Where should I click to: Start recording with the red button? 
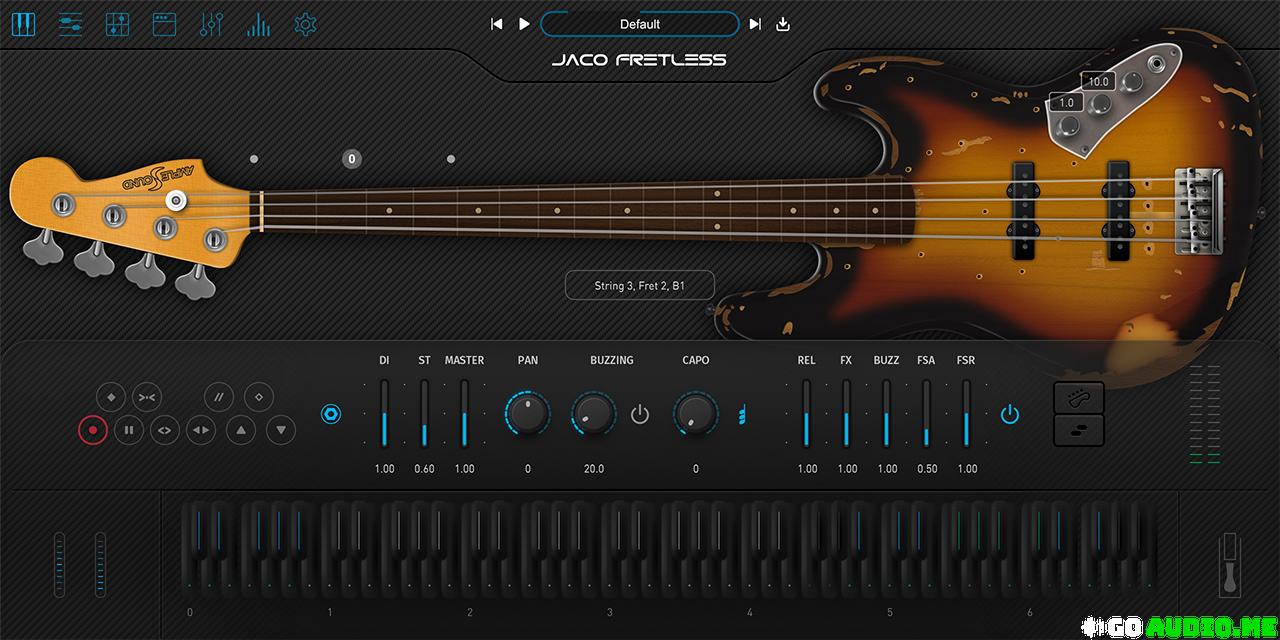tap(93, 431)
